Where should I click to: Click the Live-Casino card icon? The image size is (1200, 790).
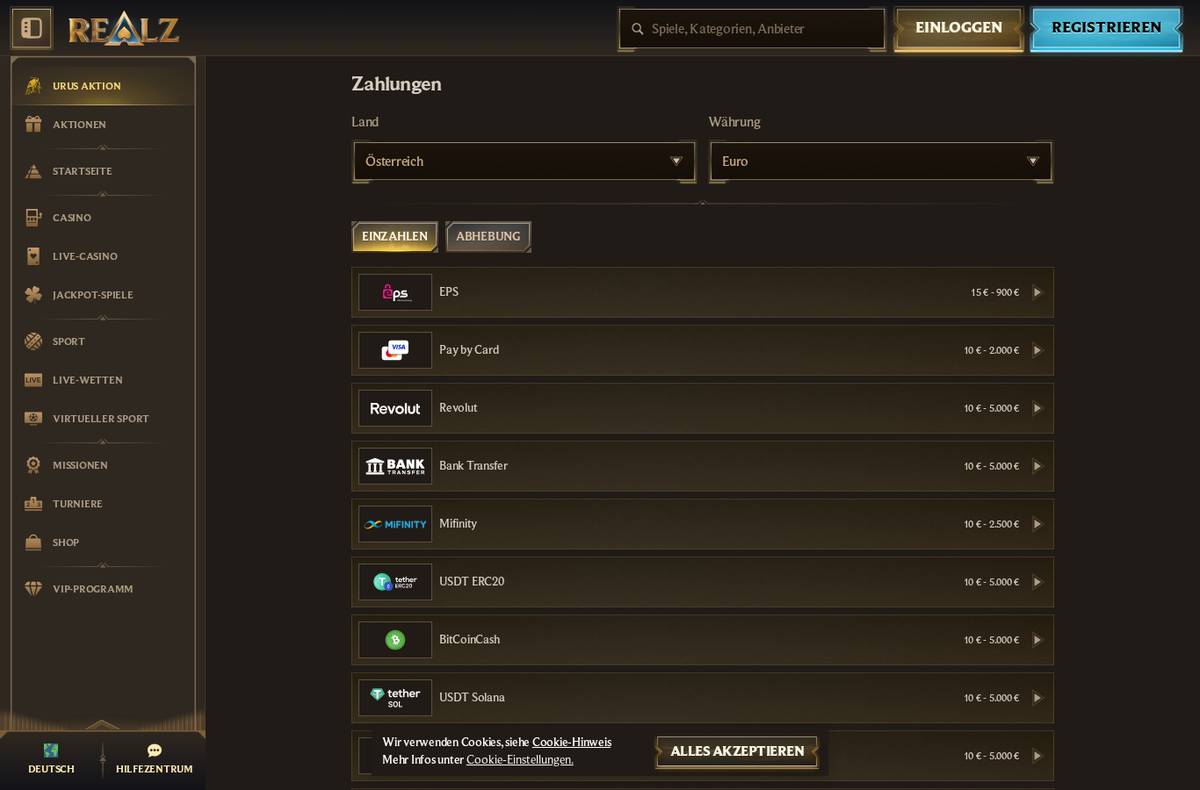[x=33, y=257]
